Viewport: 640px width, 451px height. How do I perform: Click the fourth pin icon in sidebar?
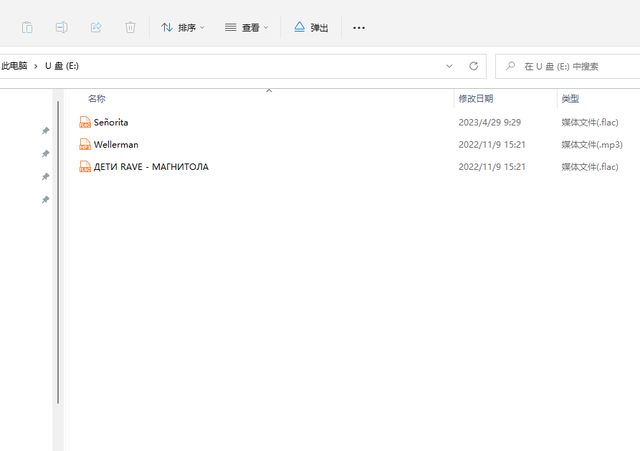(x=46, y=199)
